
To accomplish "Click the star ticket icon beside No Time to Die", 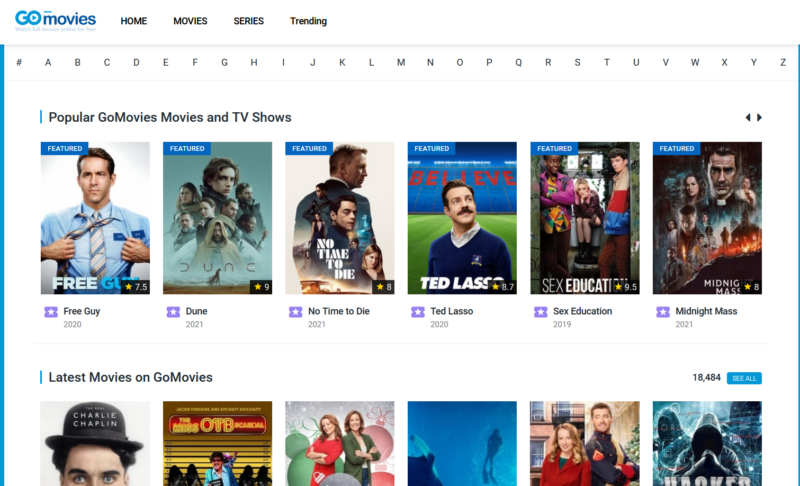I will 295,312.
